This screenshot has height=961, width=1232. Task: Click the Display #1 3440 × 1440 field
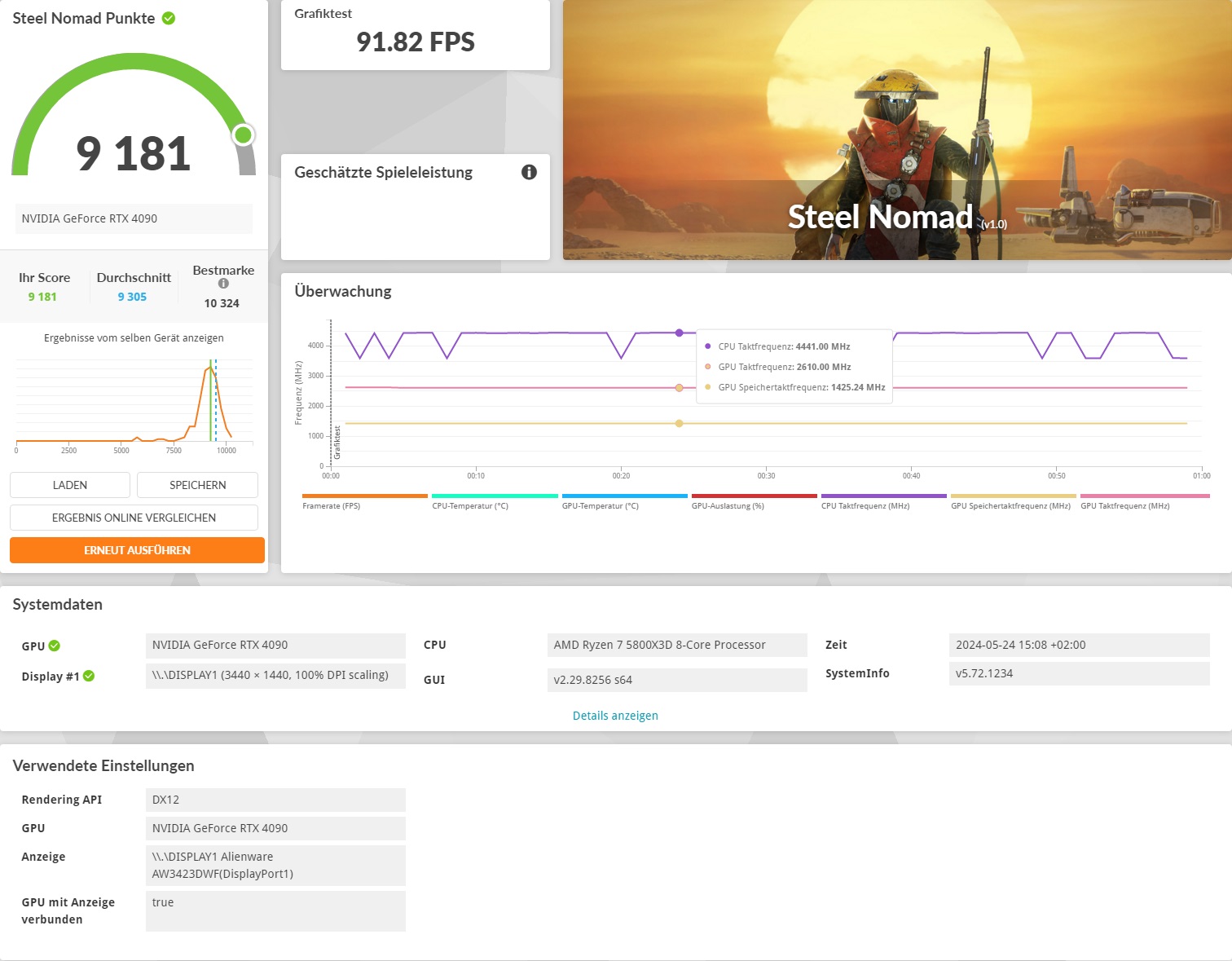click(275, 676)
